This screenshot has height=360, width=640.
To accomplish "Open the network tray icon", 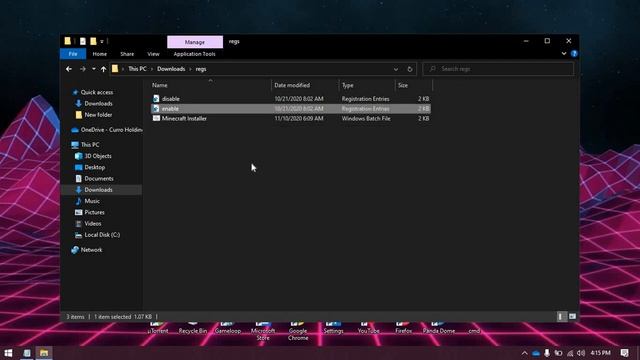I will point(570,353).
